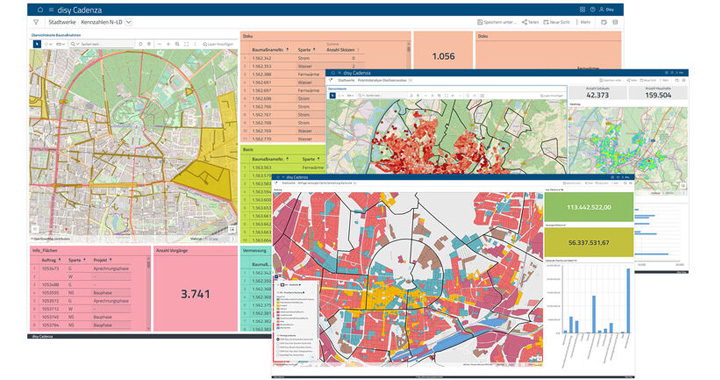Select Info_Flächen row 1053764
This screenshot has width=720, height=380.
point(81,325)
